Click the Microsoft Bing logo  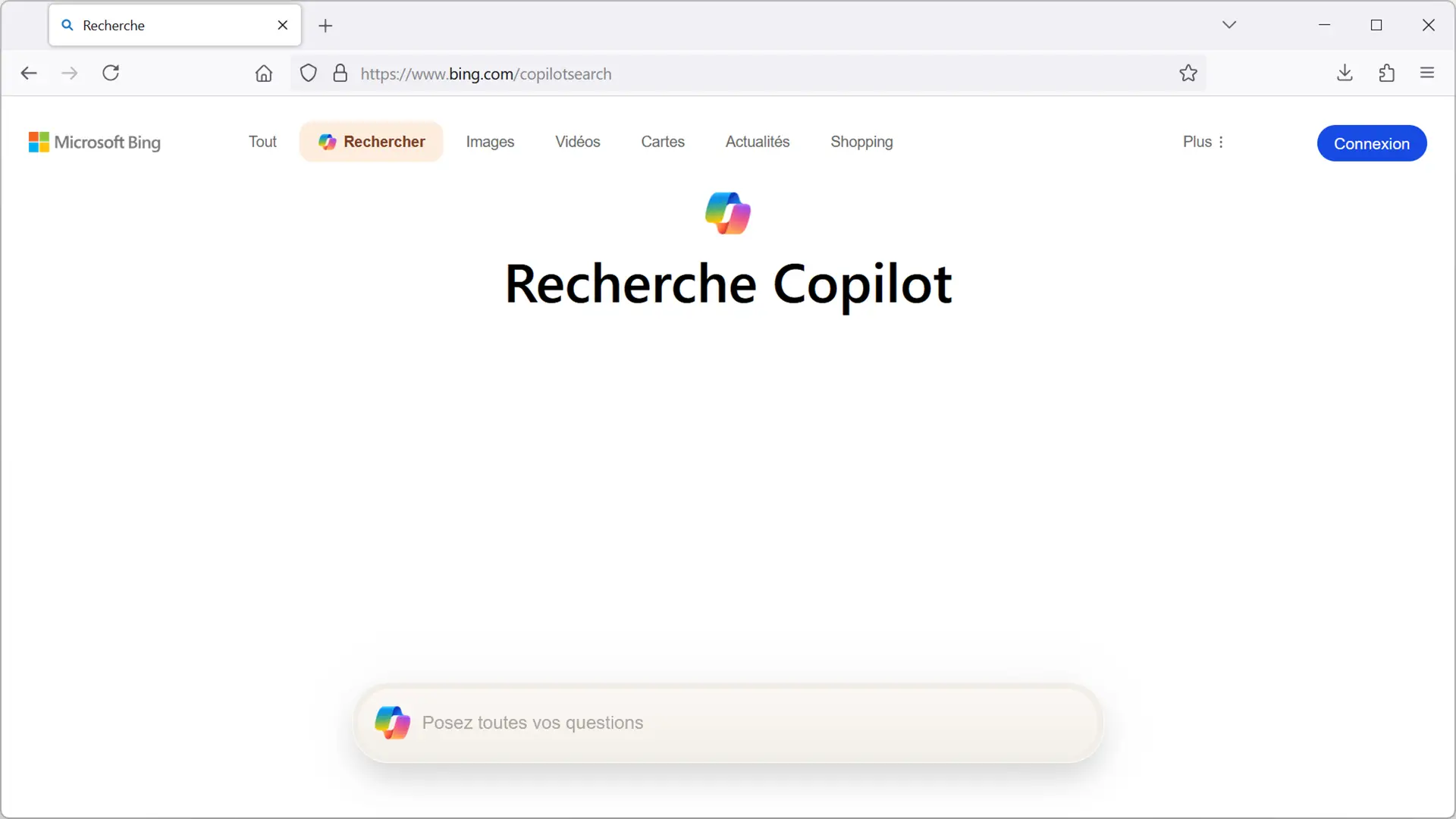[x=95, y=143]
